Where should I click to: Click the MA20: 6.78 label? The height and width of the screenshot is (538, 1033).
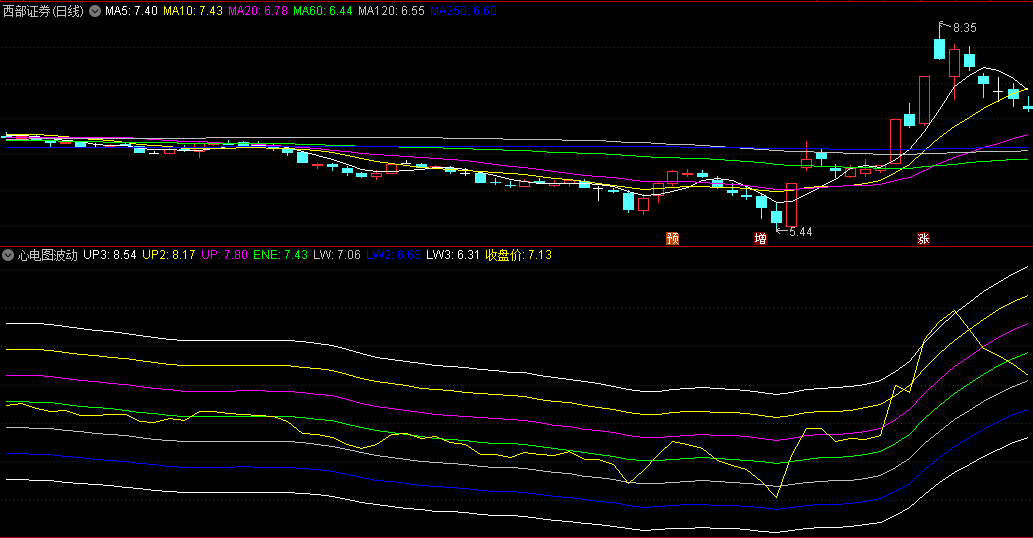(x=258, y=11)
